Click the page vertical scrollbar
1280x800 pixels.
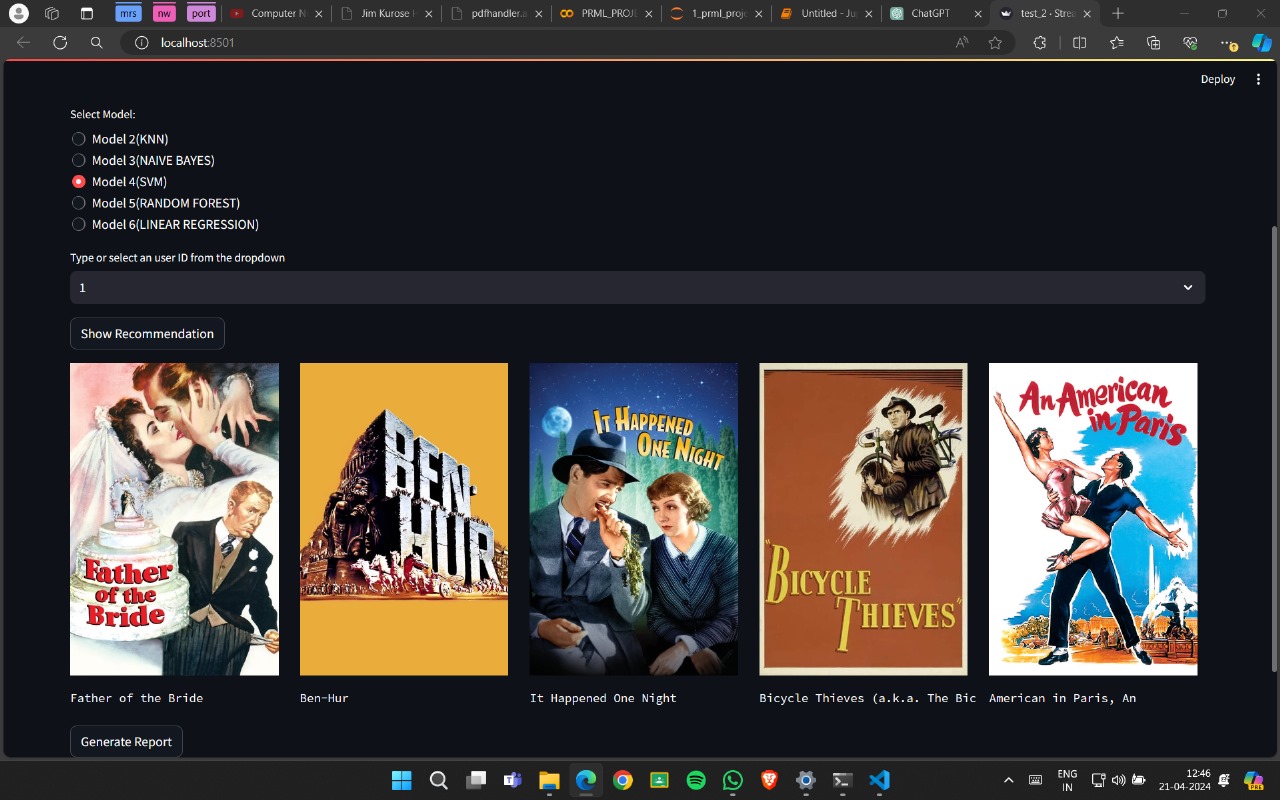(x=1274, y=447)
